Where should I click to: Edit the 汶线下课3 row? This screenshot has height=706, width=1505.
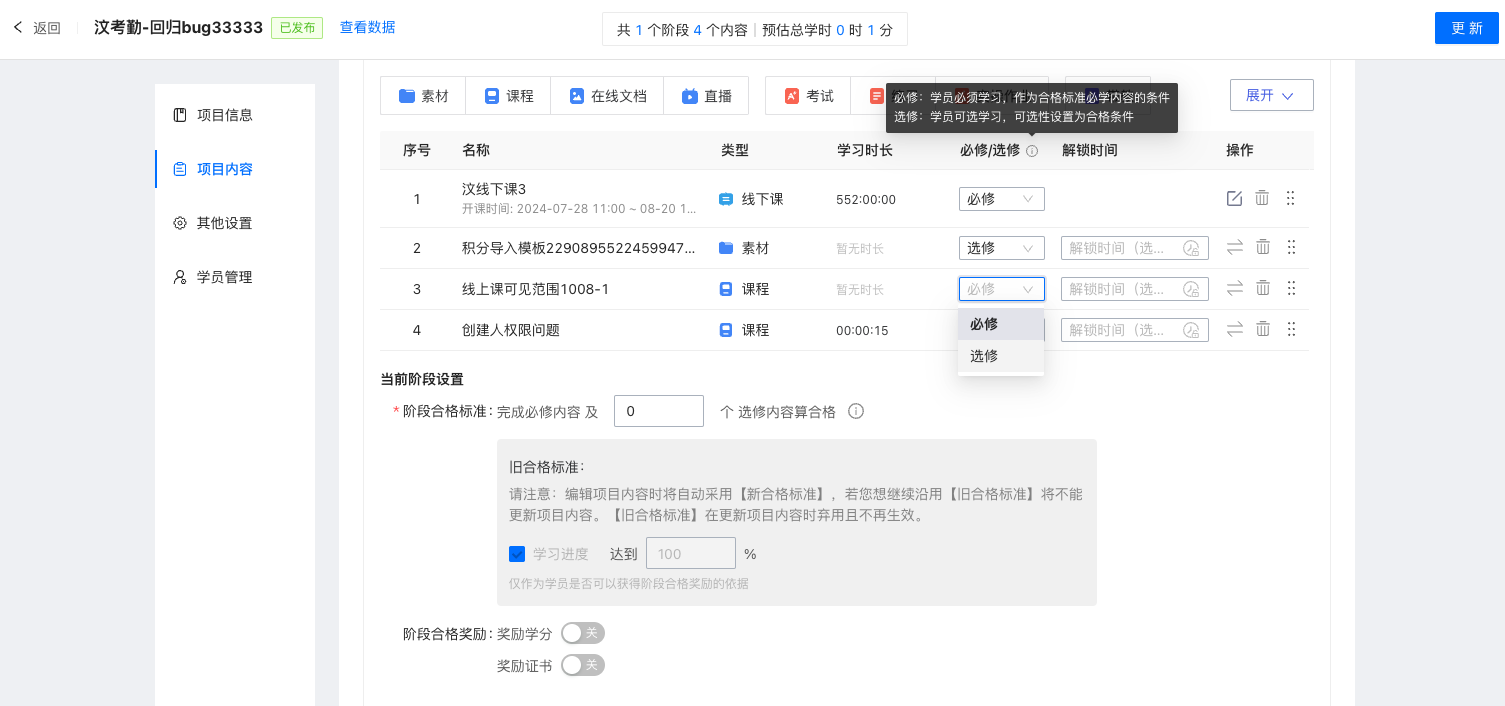click(x=1234, y=198)
